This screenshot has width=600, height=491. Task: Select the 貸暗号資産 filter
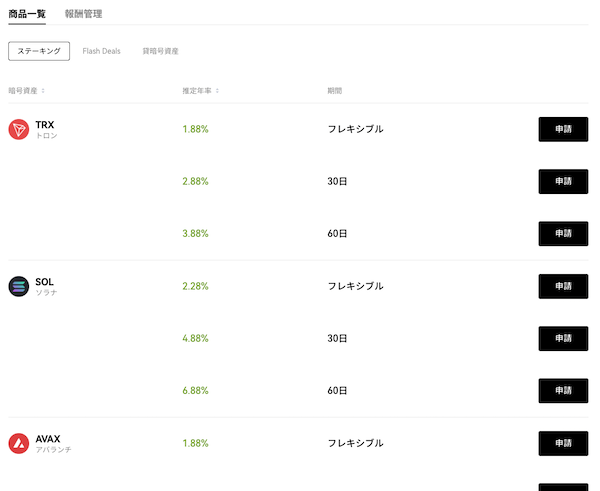tap(160, 51)
